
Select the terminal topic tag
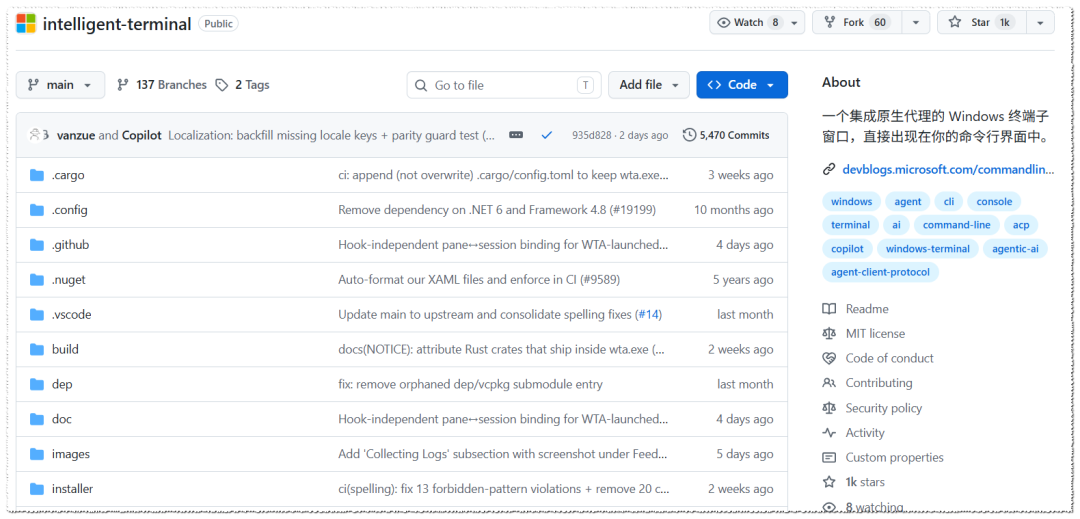pyautogui.click(x=851, y=225)
